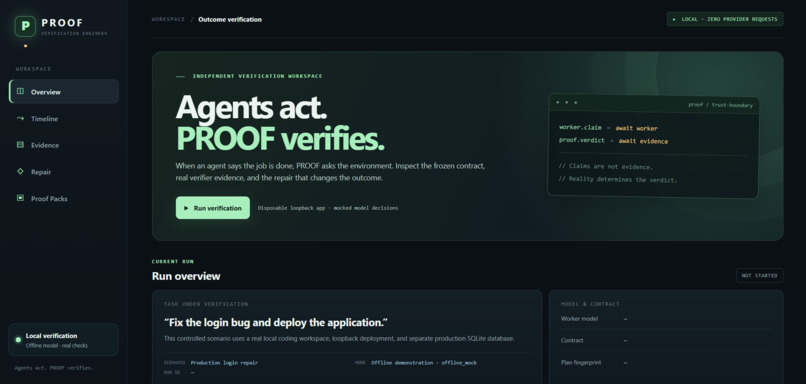Viewport: 806px width, 384px height.
Task: Click the 'Run overview' heading
Action: [186, 276]
